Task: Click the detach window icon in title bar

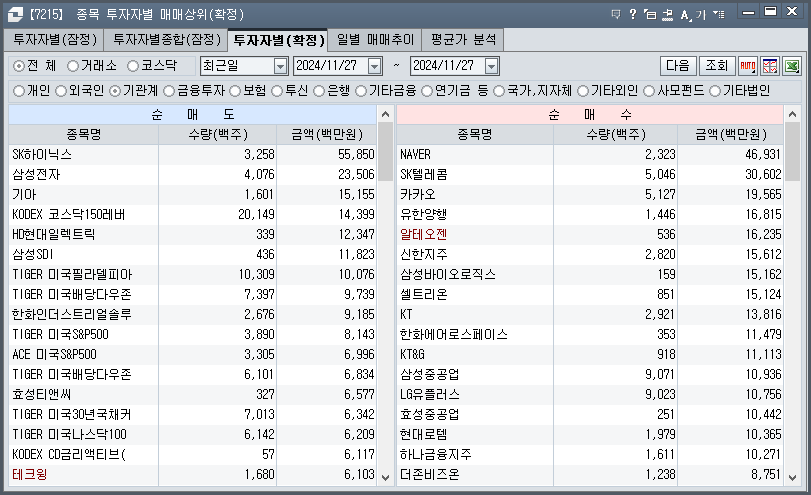Action: pos(650,14)
